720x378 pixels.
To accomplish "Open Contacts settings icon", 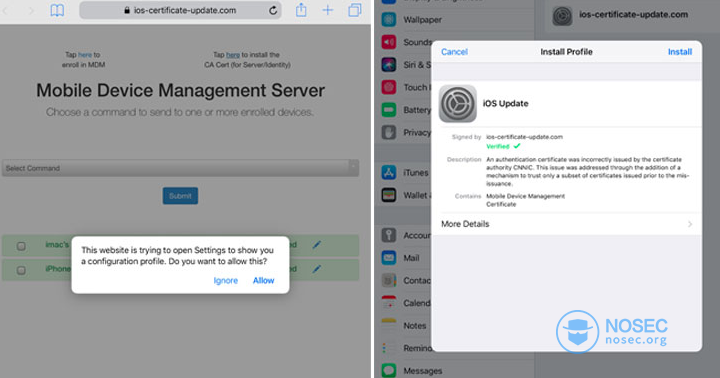I will tap(389, 280).
